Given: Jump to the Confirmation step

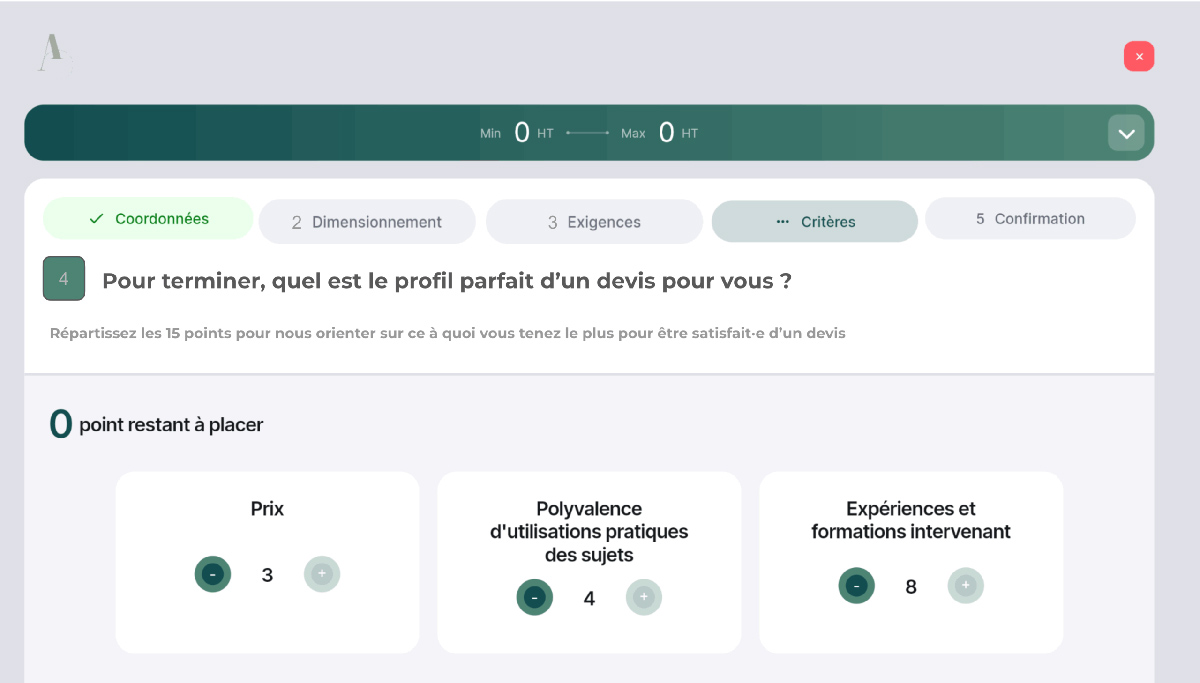Looking at the screenshot, I should [1030, 219].
